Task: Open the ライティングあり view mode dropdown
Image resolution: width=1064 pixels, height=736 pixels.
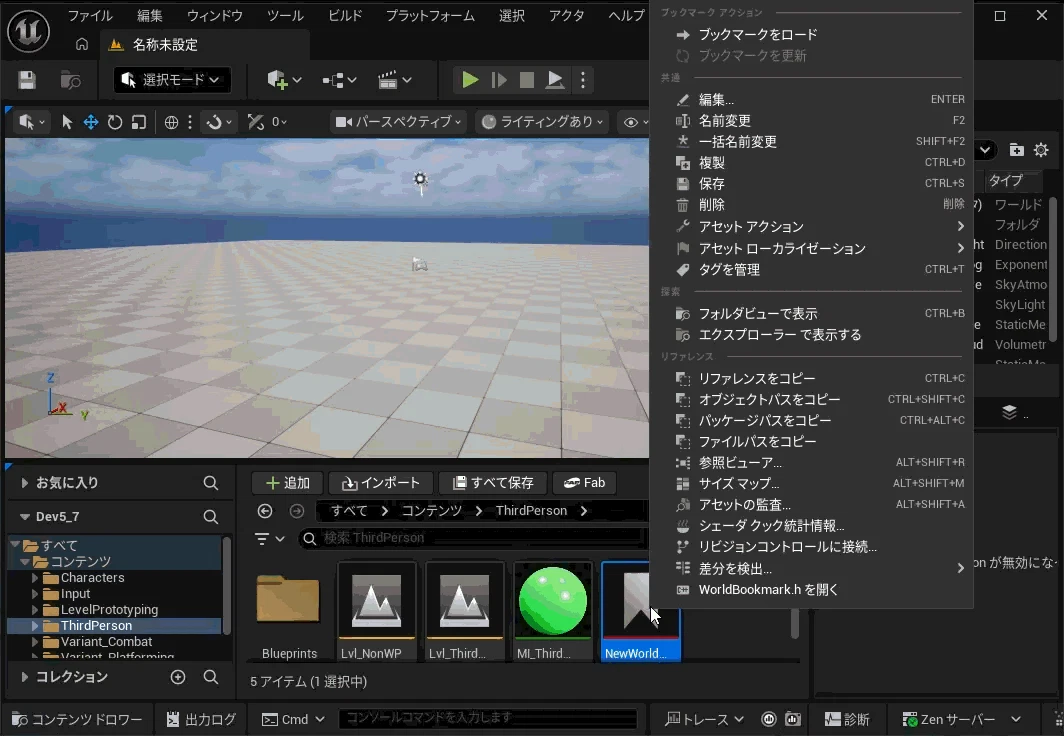Action: coord(543,122)
